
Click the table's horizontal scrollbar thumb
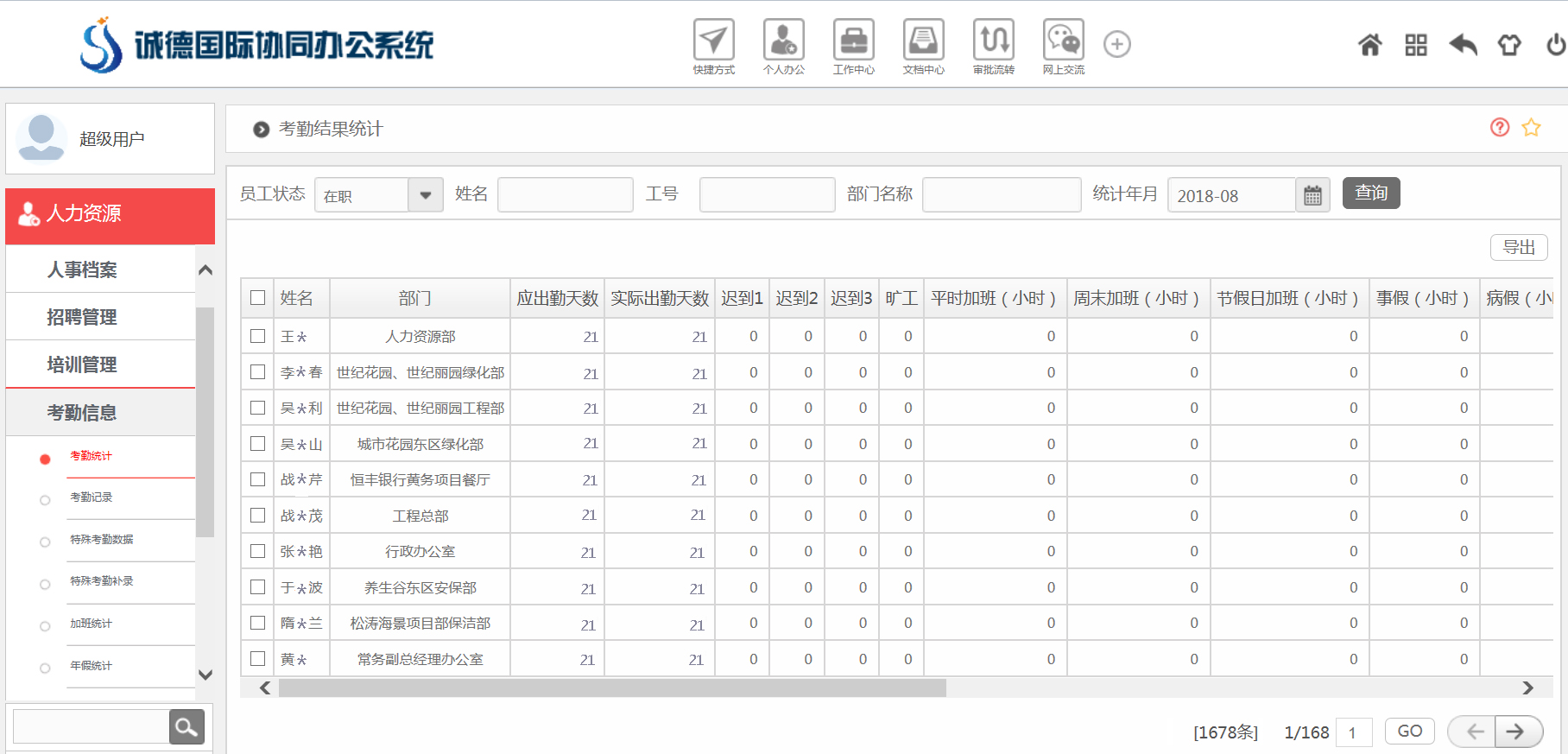pyautogui.click(x=611, y=688)
